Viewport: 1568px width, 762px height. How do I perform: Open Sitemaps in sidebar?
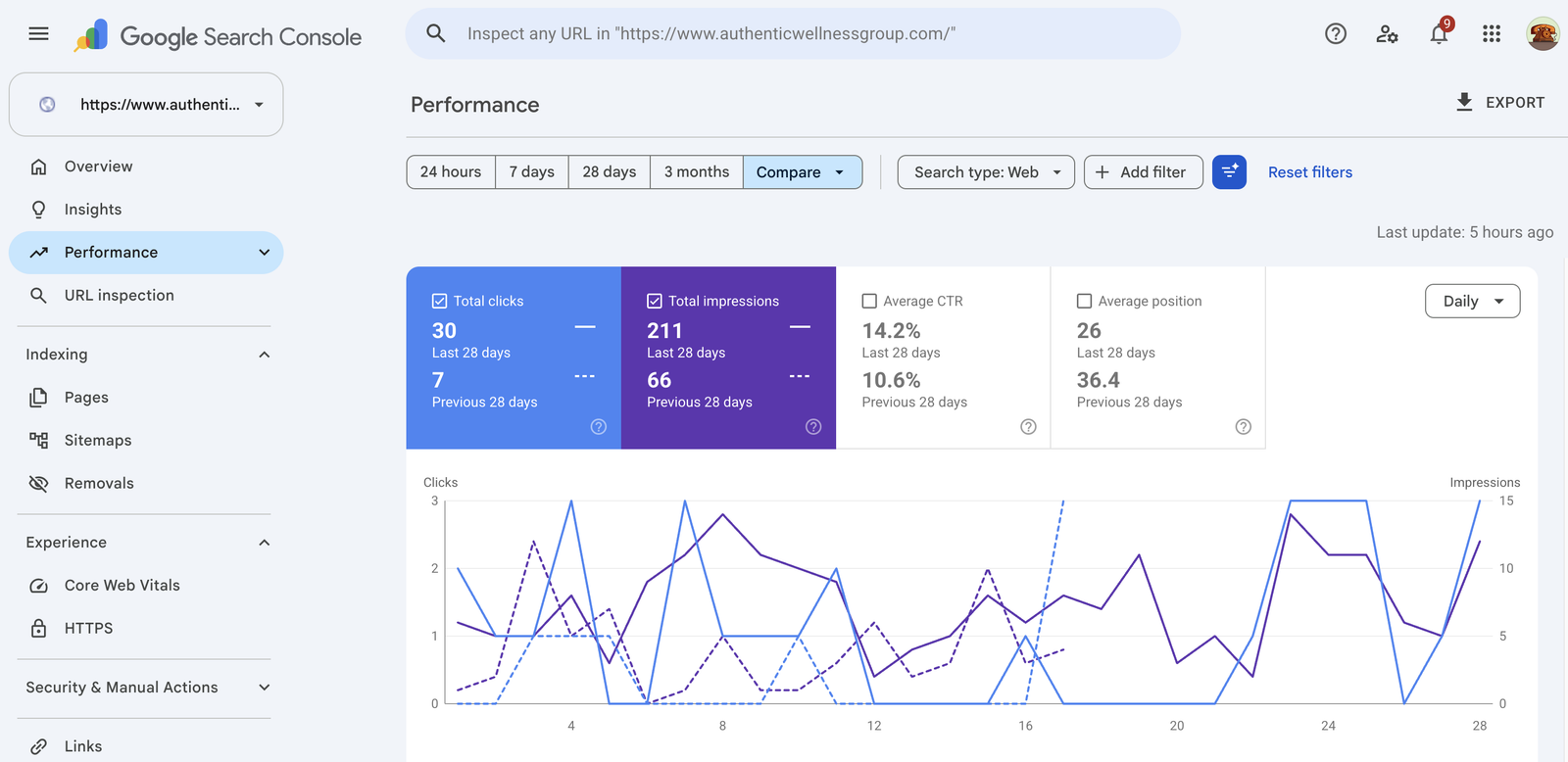(146, 441)
